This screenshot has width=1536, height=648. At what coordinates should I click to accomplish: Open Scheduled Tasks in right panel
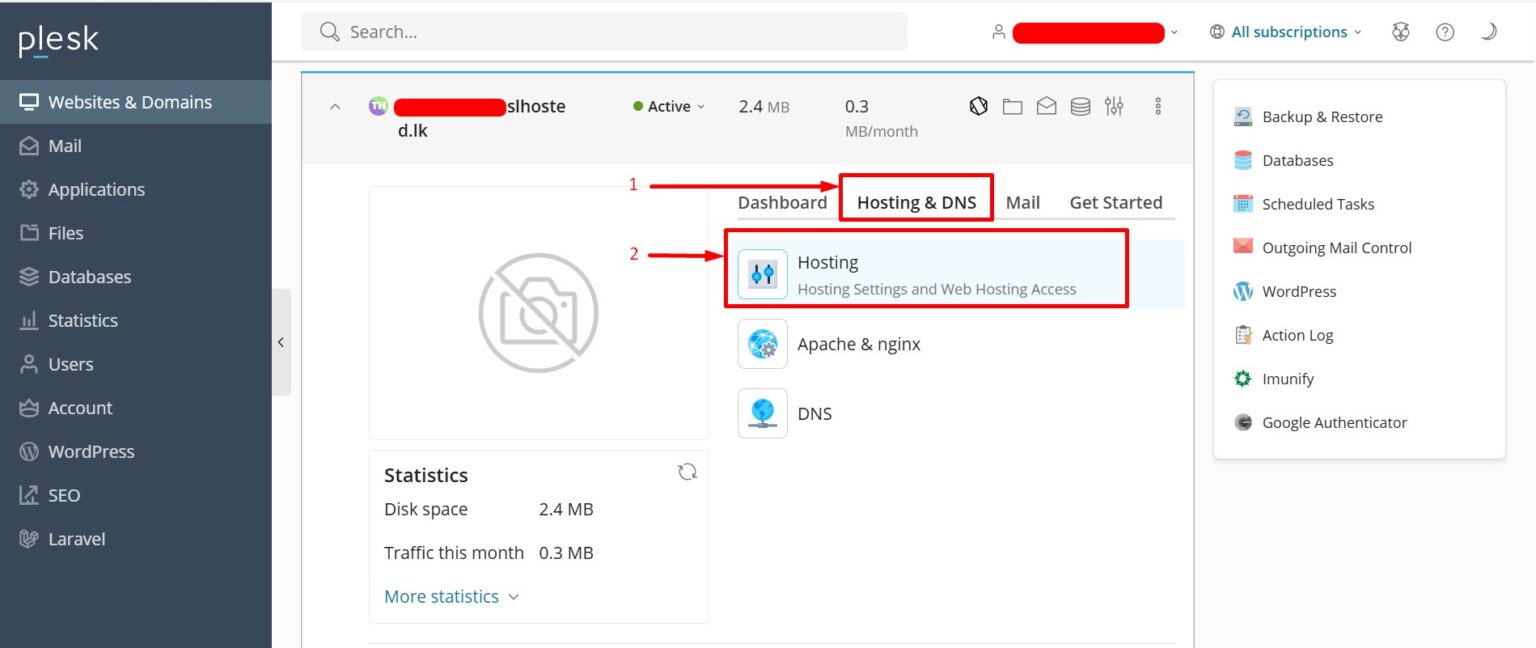pos(1317,204)
